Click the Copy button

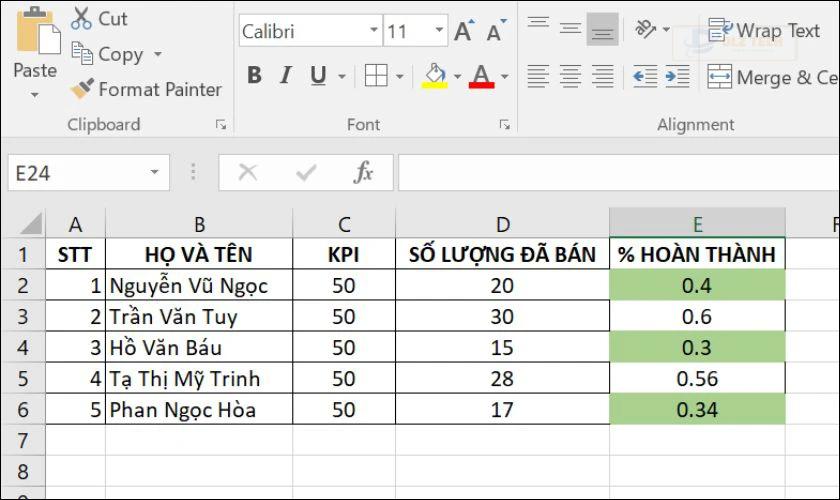[108, 54]
